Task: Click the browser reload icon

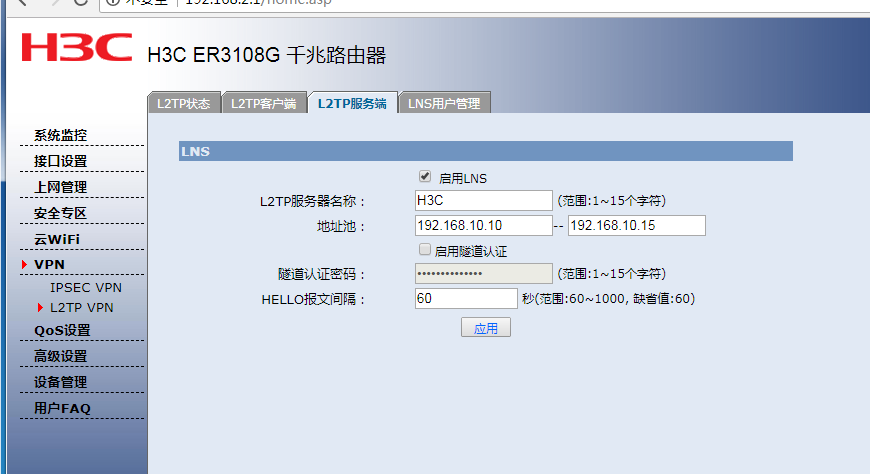Action: [80, 2]
